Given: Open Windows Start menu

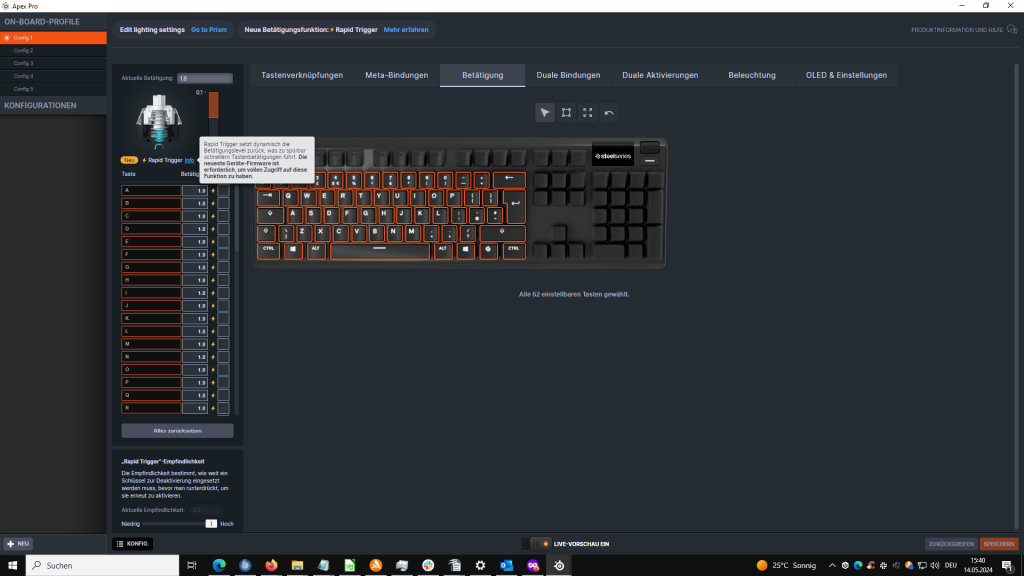Looking at the screenshot, I should pos(12,566).
